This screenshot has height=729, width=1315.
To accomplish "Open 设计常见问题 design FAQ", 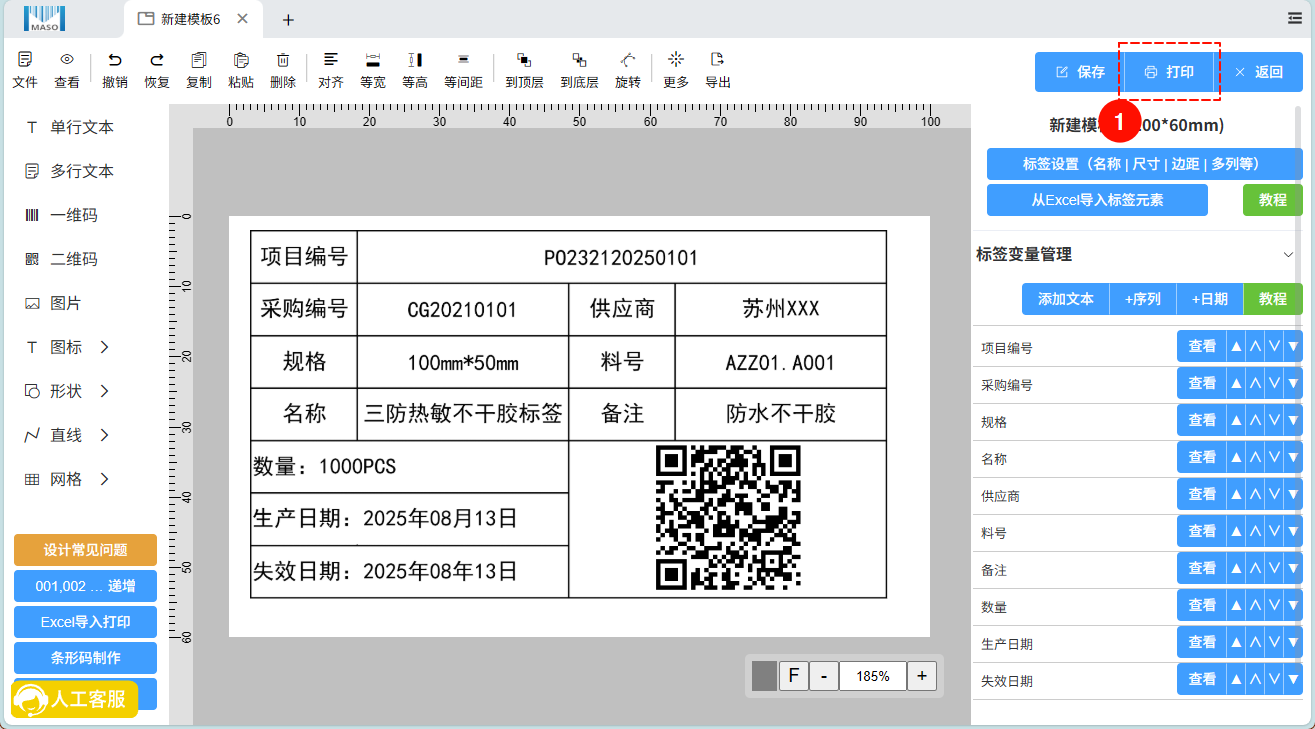I will pyautogui.click(x=85, y=550).
